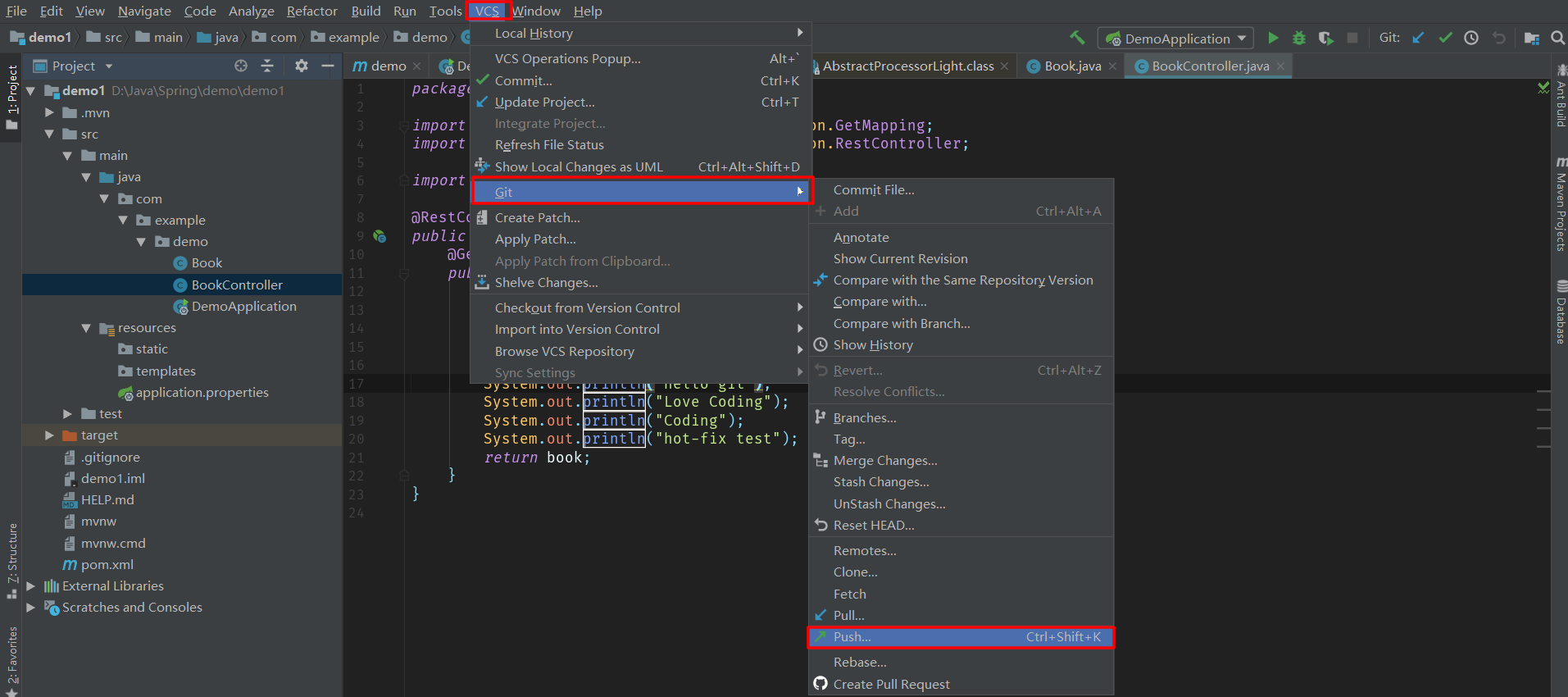Close the Book.java editor tab

click(1112, 66)
